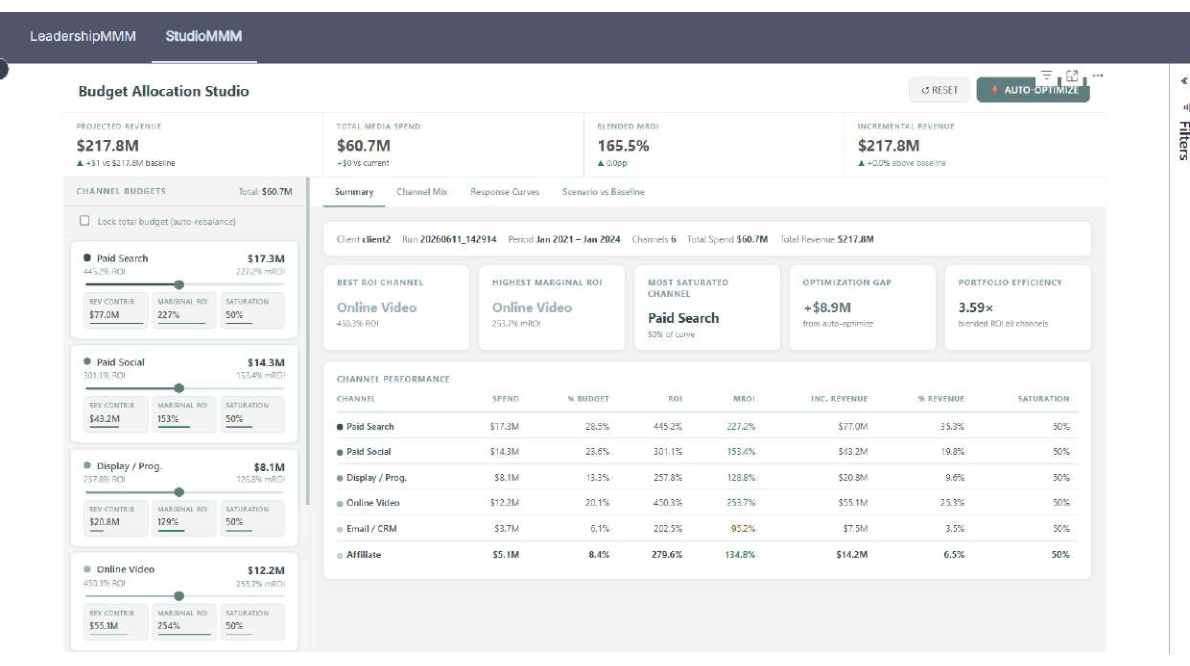Image resolution: width=1190 pixels, height=666 pixels.
Task: View the Scenario vs Baseline tab
Action: coord(603,192)
